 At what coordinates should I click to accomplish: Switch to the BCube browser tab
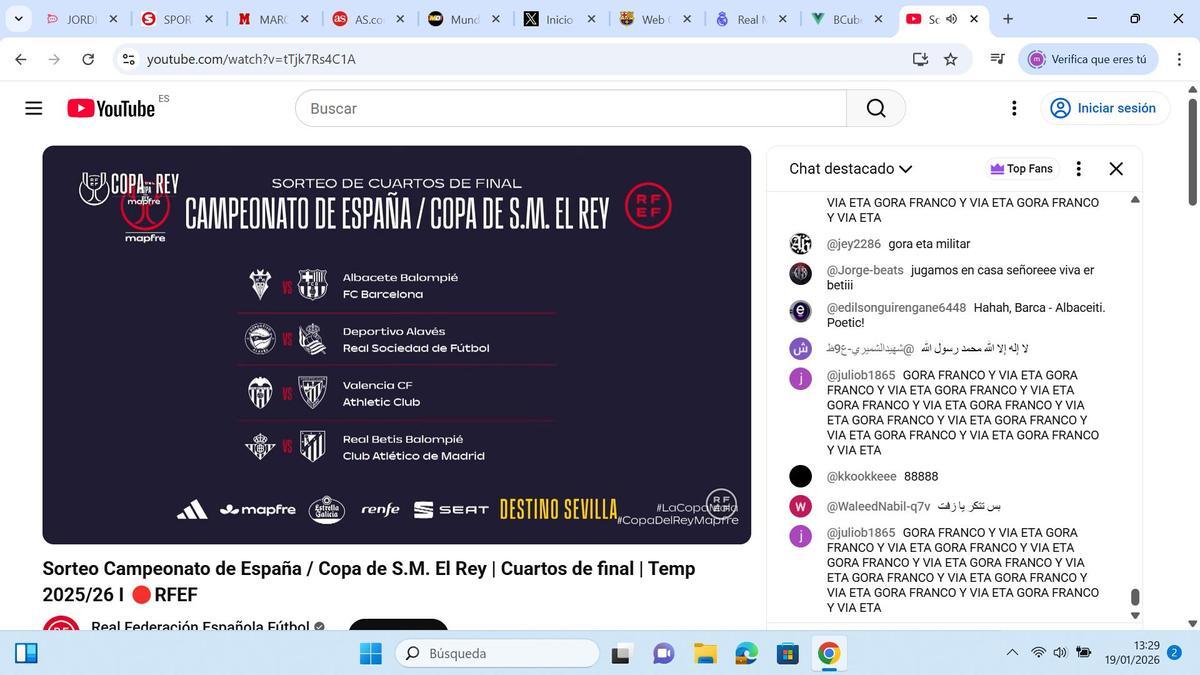click(845, 18)
